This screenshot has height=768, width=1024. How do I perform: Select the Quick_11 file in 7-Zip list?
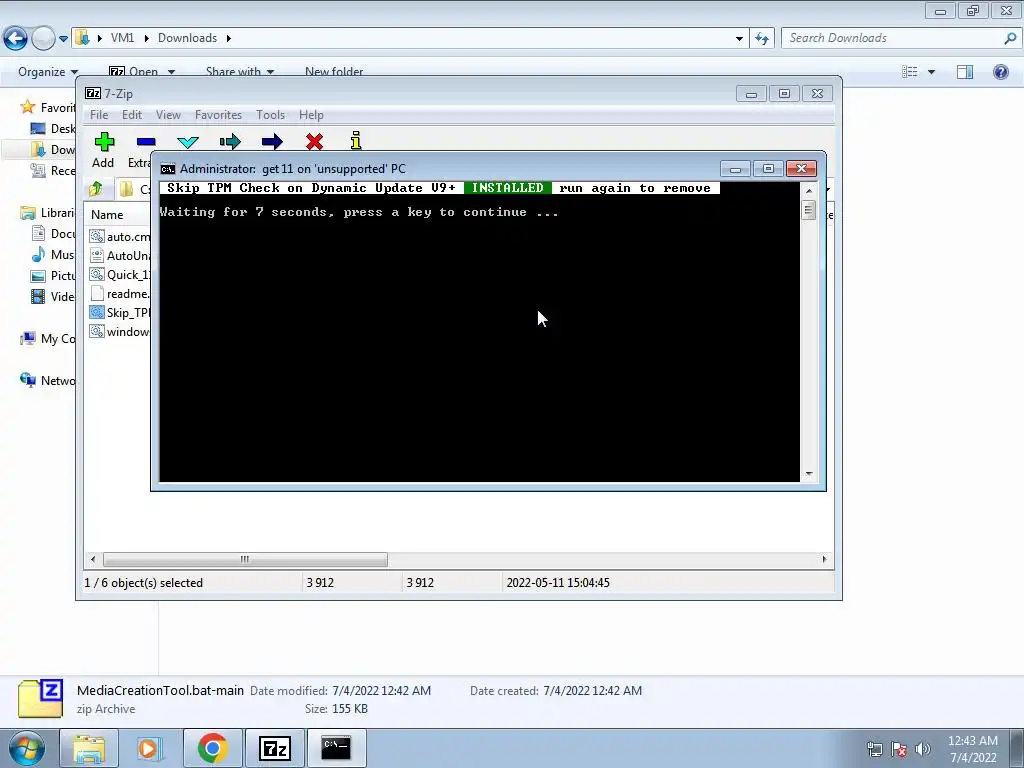[120, 274]
